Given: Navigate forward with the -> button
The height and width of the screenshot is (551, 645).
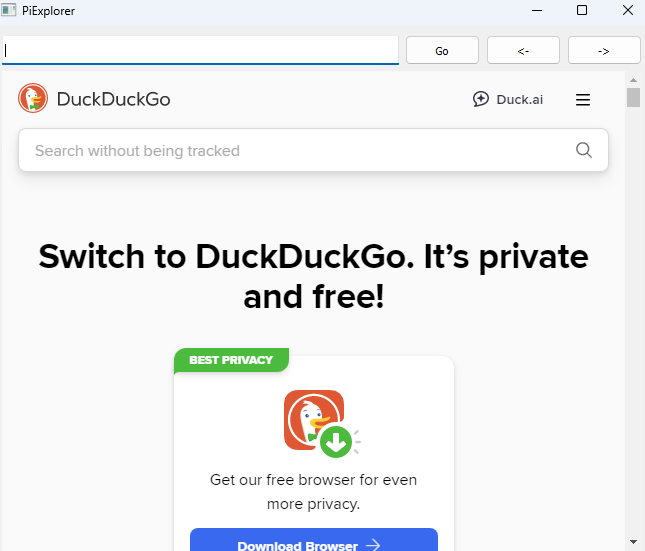Looking at the screenshot, I should [x=604, y=51].
